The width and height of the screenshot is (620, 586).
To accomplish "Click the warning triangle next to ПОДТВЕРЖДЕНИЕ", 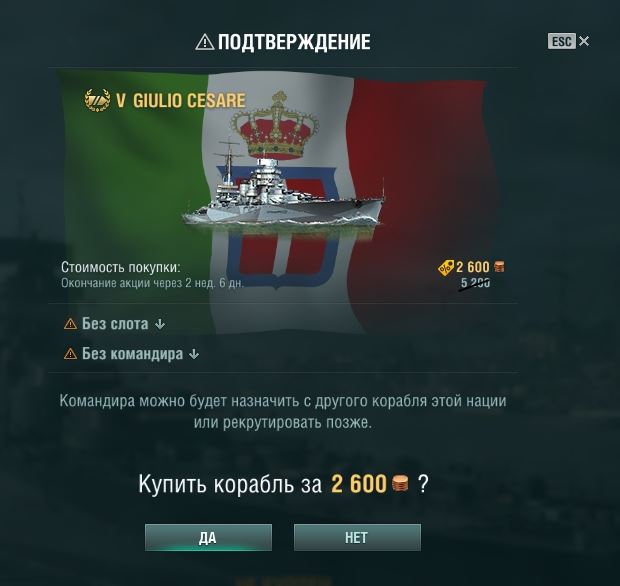I will coord(205,42).
